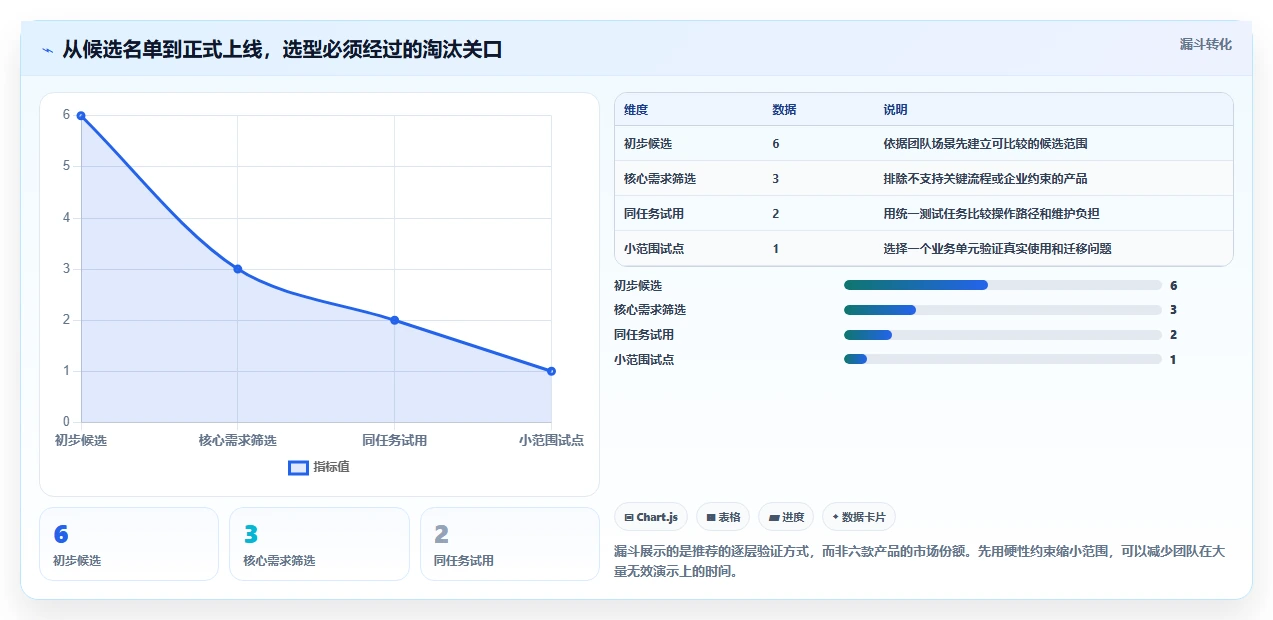Image resolution: width=1273 pixels, height=620 pixels.
Task: Select the 核心需求筛选 table row cell
Action: (660, 179)
